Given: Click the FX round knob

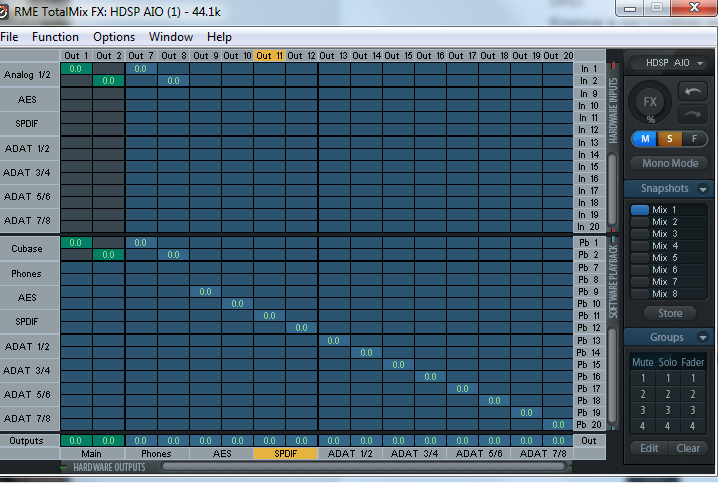Looking at the screenshot, I should tap(650, 102).
